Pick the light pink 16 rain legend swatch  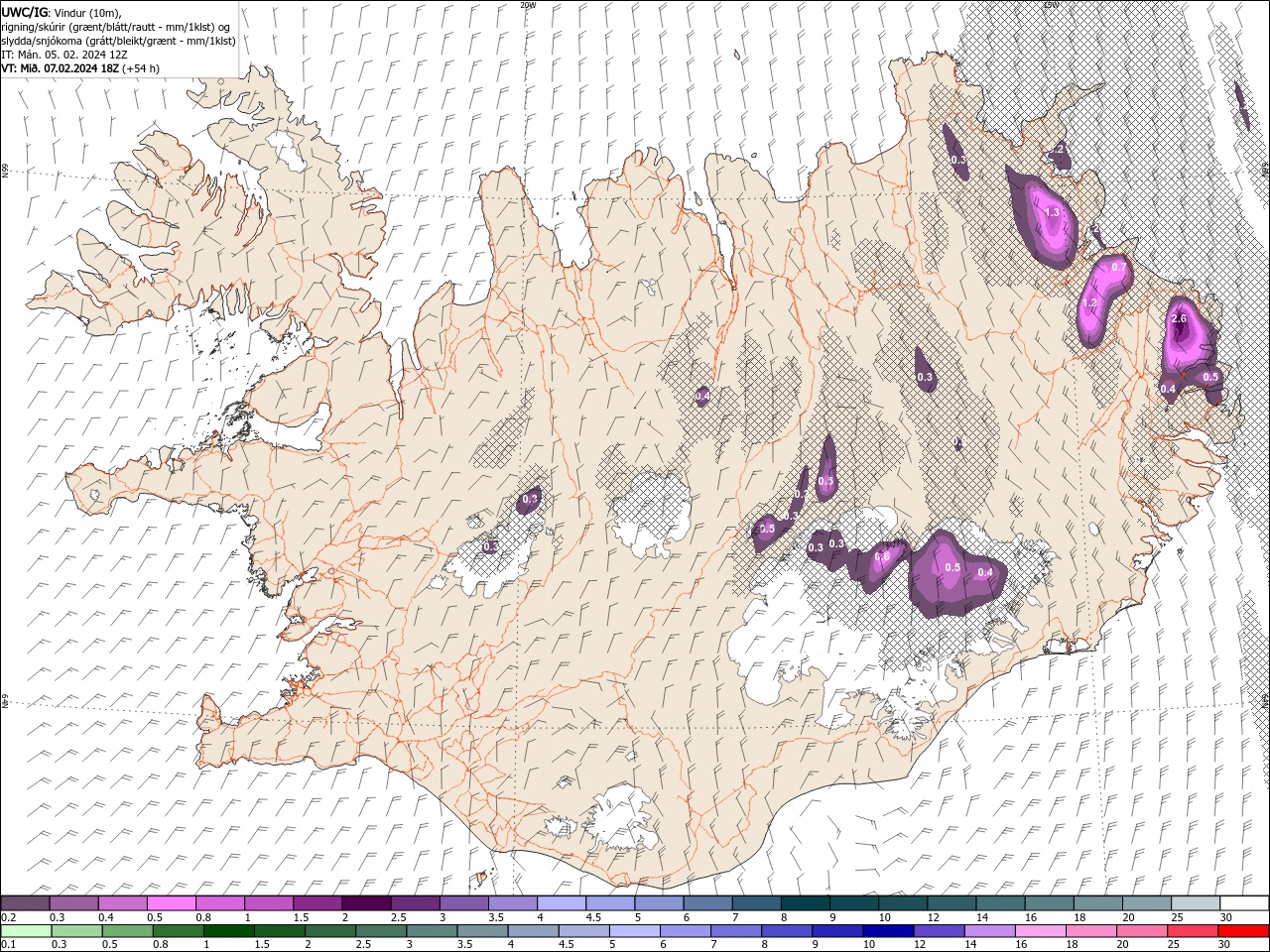tap(1040, 931)
